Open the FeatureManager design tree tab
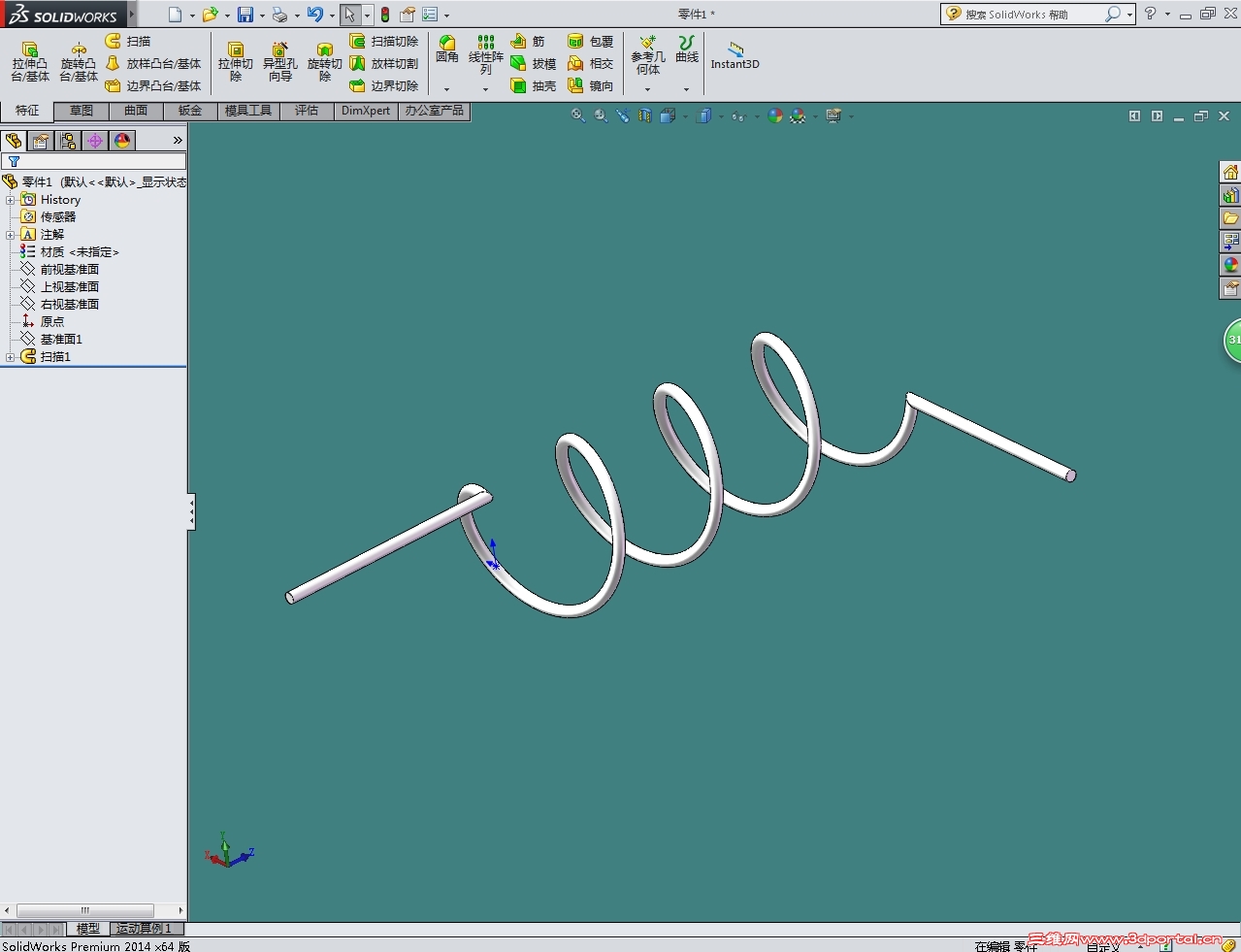This screenshot has height=952, width=1241. pyautogui.click(x=14, y=141)
